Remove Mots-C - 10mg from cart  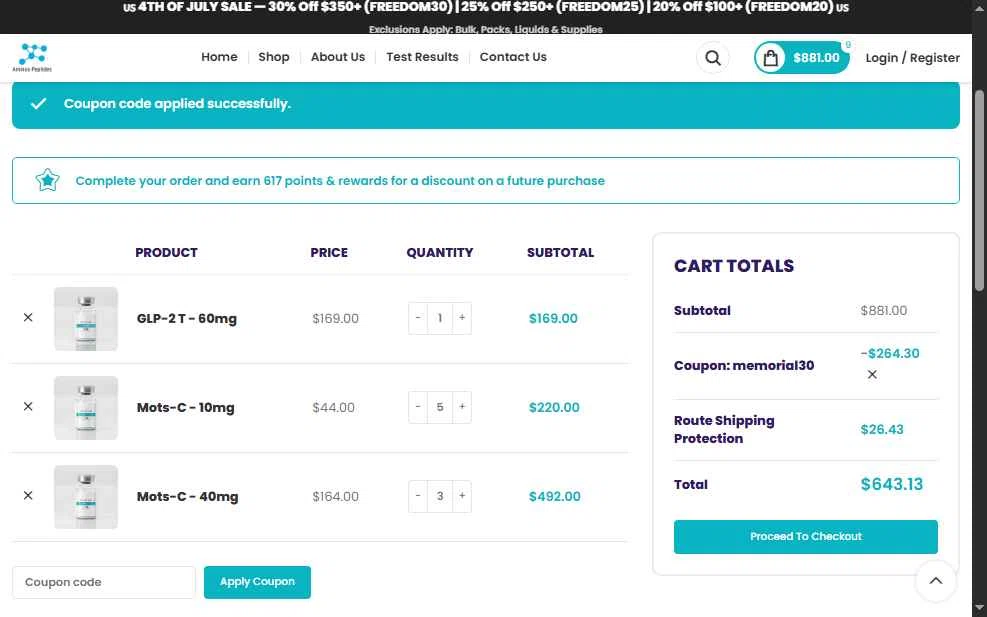click(x=28, y=407)
